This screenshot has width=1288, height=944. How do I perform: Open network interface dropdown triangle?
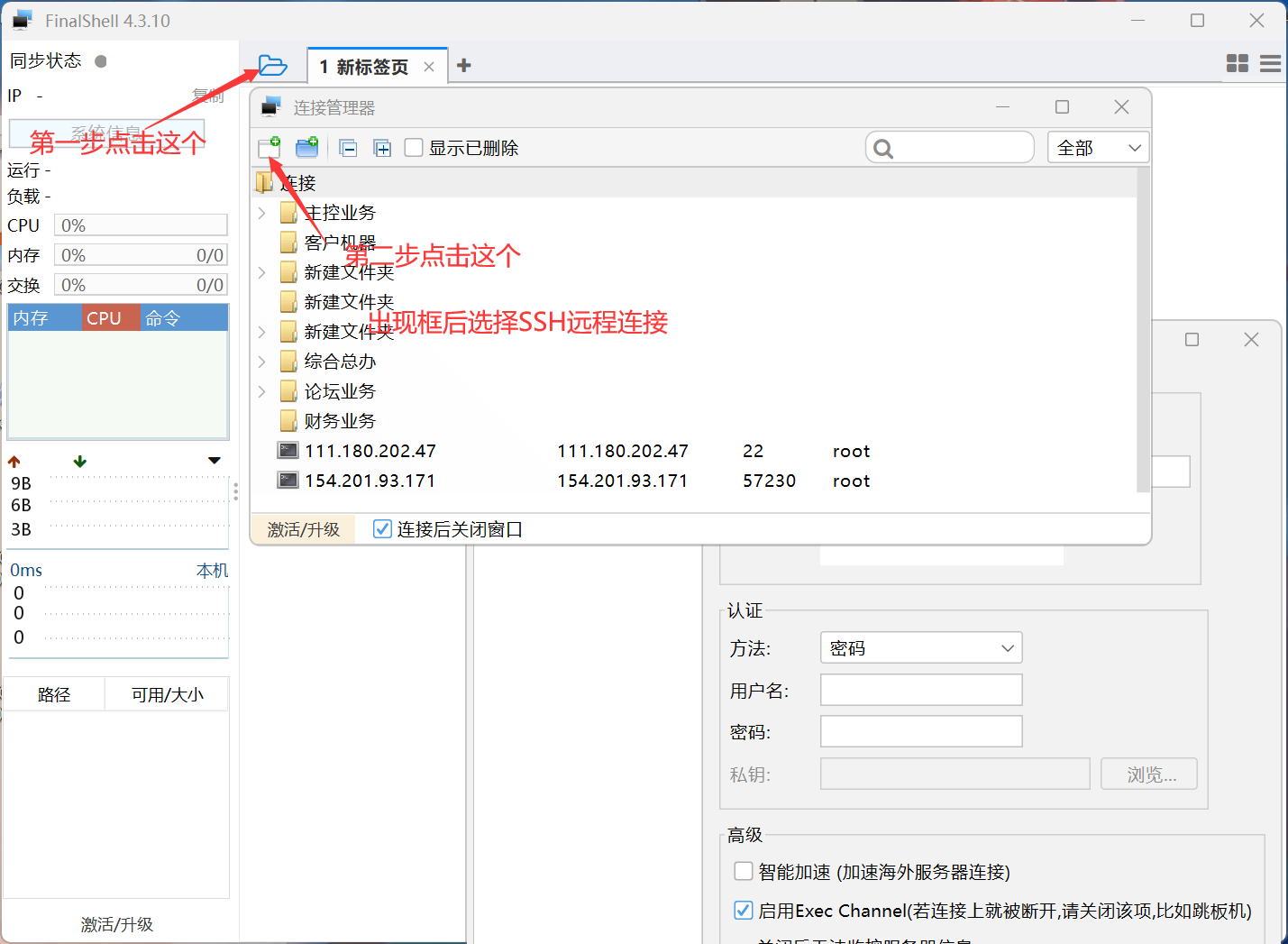tap(215, 461)
